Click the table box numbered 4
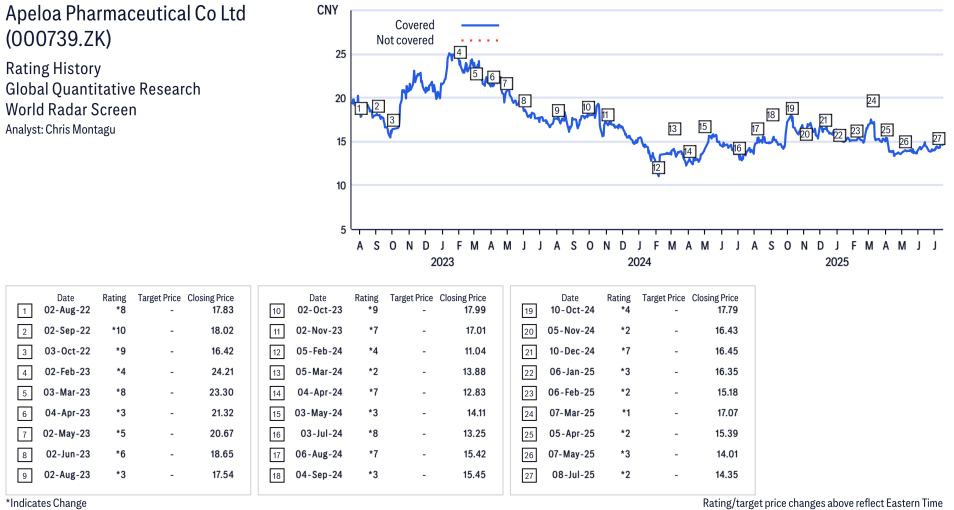 24,373
